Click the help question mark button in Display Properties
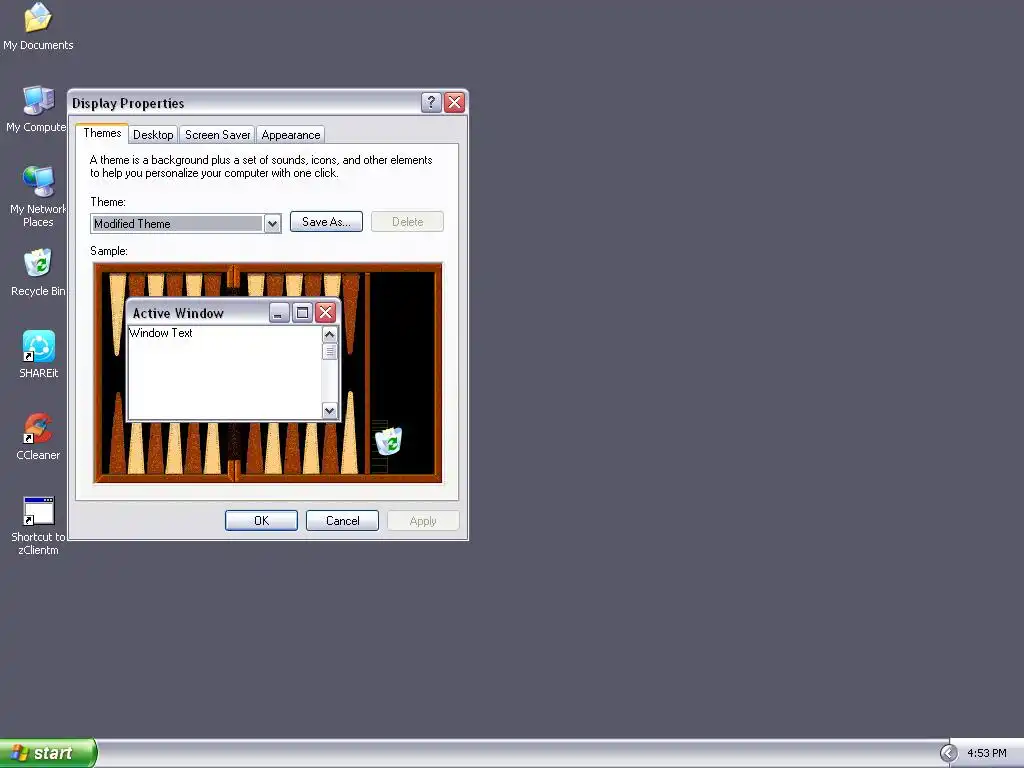The image size is (1024, 768). (x=431, y=103)
